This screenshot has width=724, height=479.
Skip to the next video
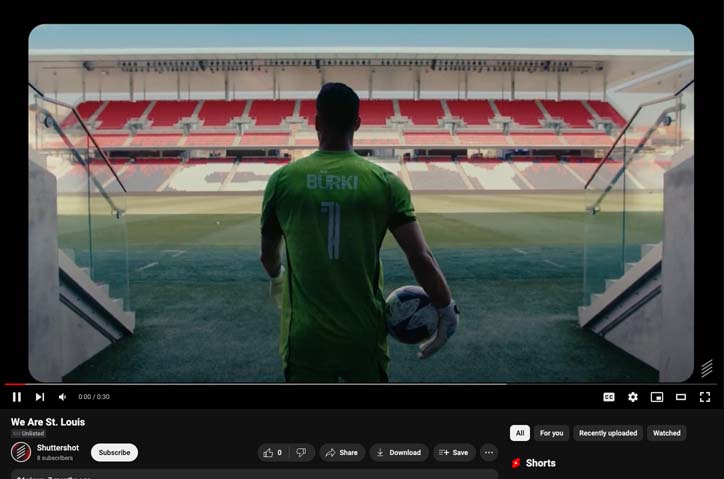click(40, 397)
